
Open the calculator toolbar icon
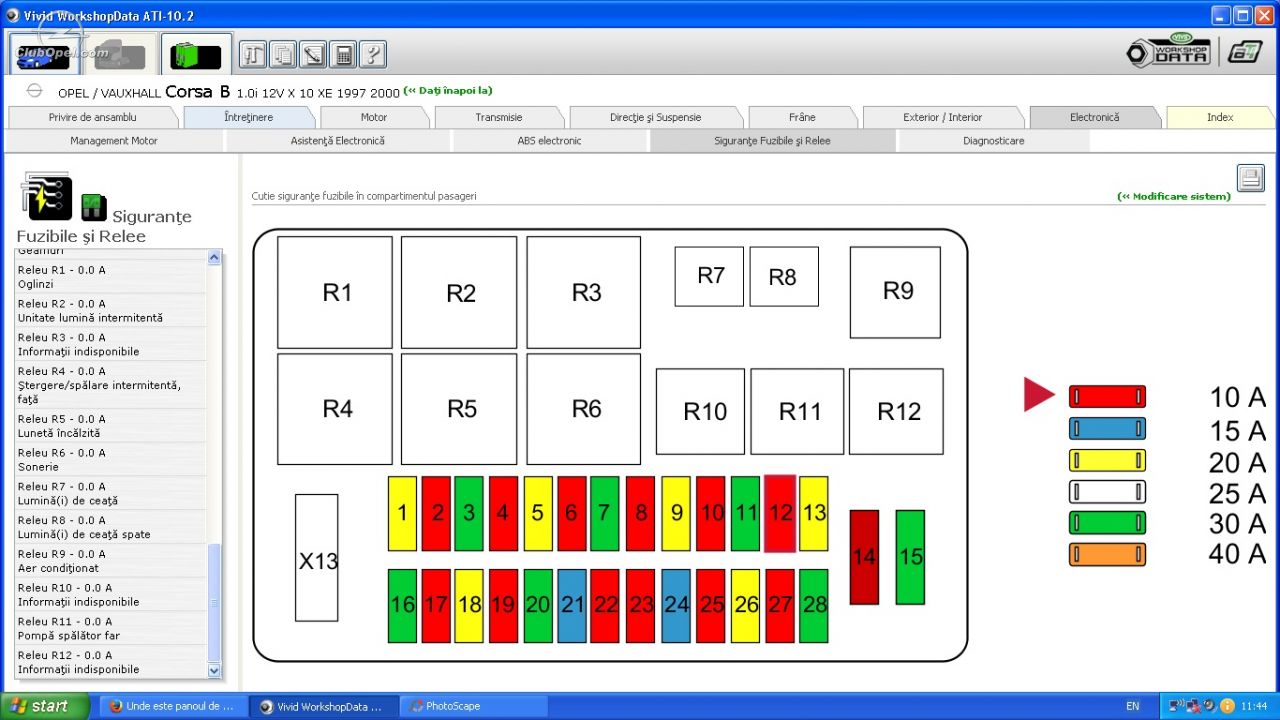coord(343,54)
